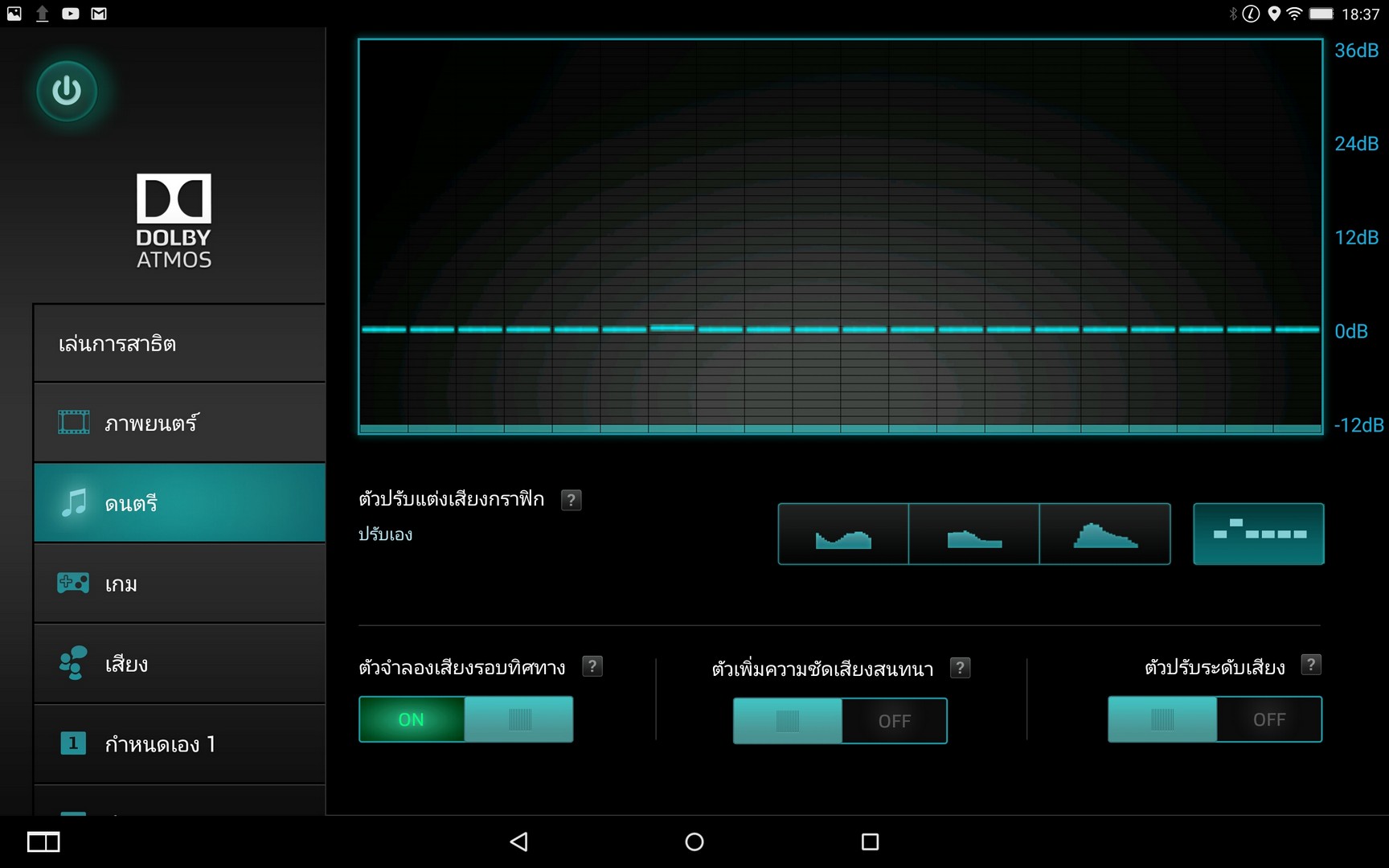Select the second equalizer preset curve
Screen dimensions: 1389x868
click(x=973, y=534)
